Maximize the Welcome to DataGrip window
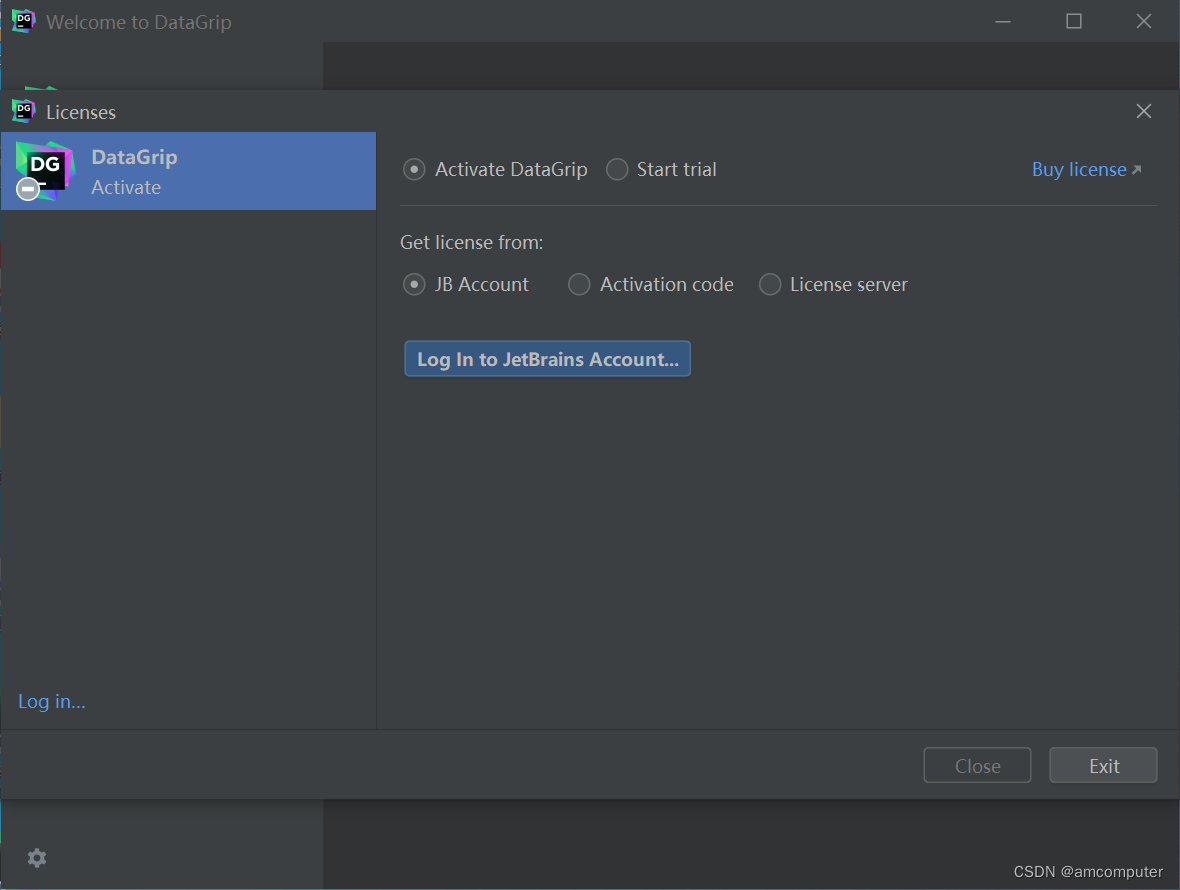The height and width of the screenshot is (890, 1180). (1074, 21)
